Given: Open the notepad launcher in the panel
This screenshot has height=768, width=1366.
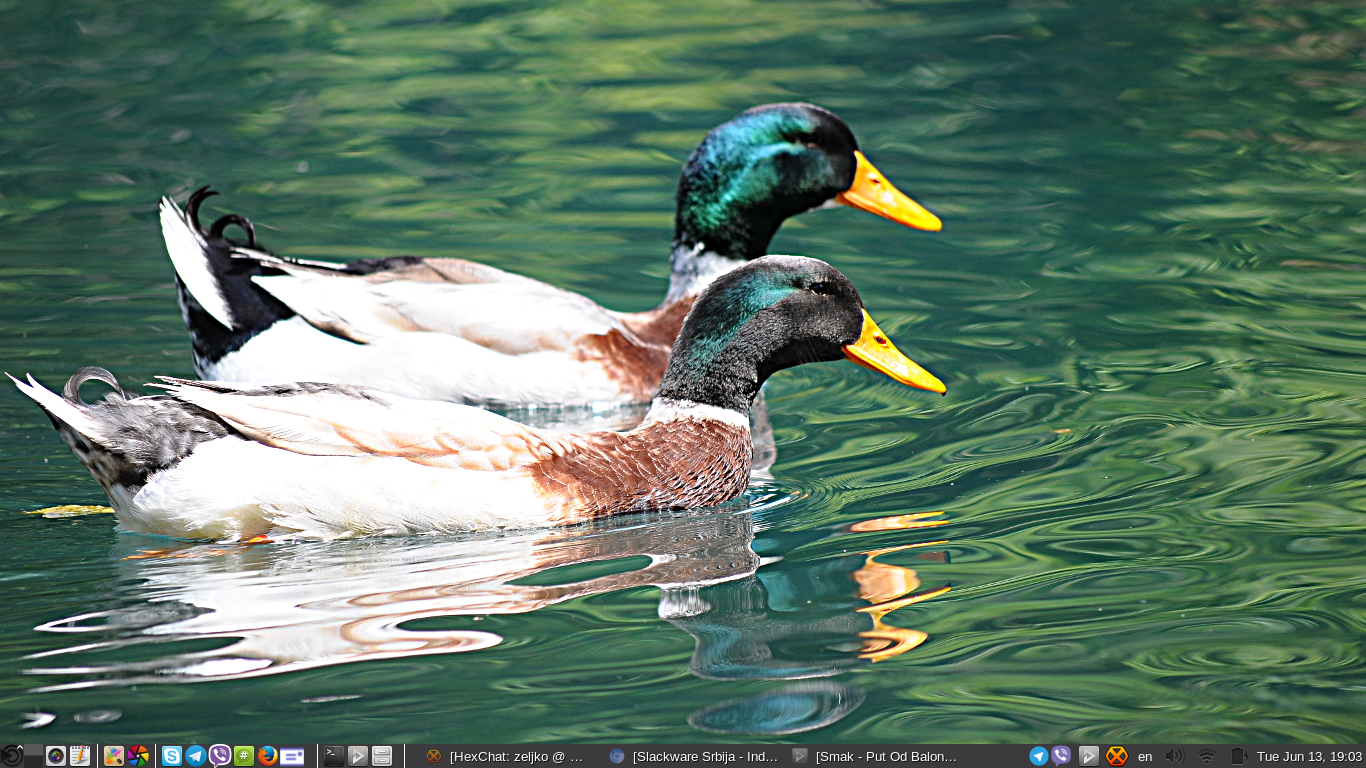Looking at the screenshot, I should tap(80, 756).
